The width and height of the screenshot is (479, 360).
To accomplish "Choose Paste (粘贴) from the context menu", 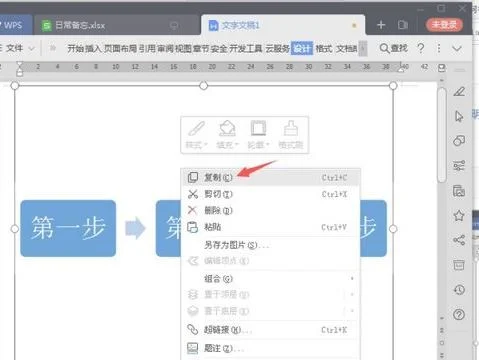I will pyautogui.click(x=271, y=227).
